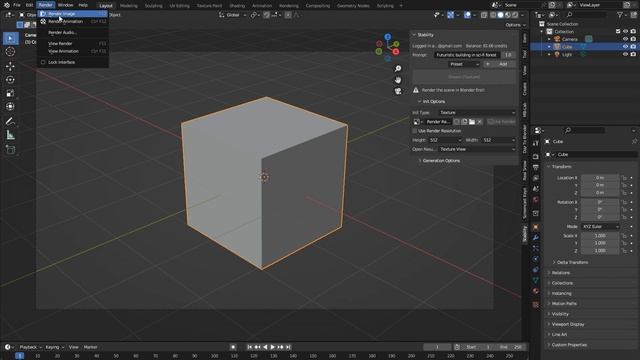Play the animation forward
Image resolution: width=640 pixels, height=360 pixels.
pos(273,347)
